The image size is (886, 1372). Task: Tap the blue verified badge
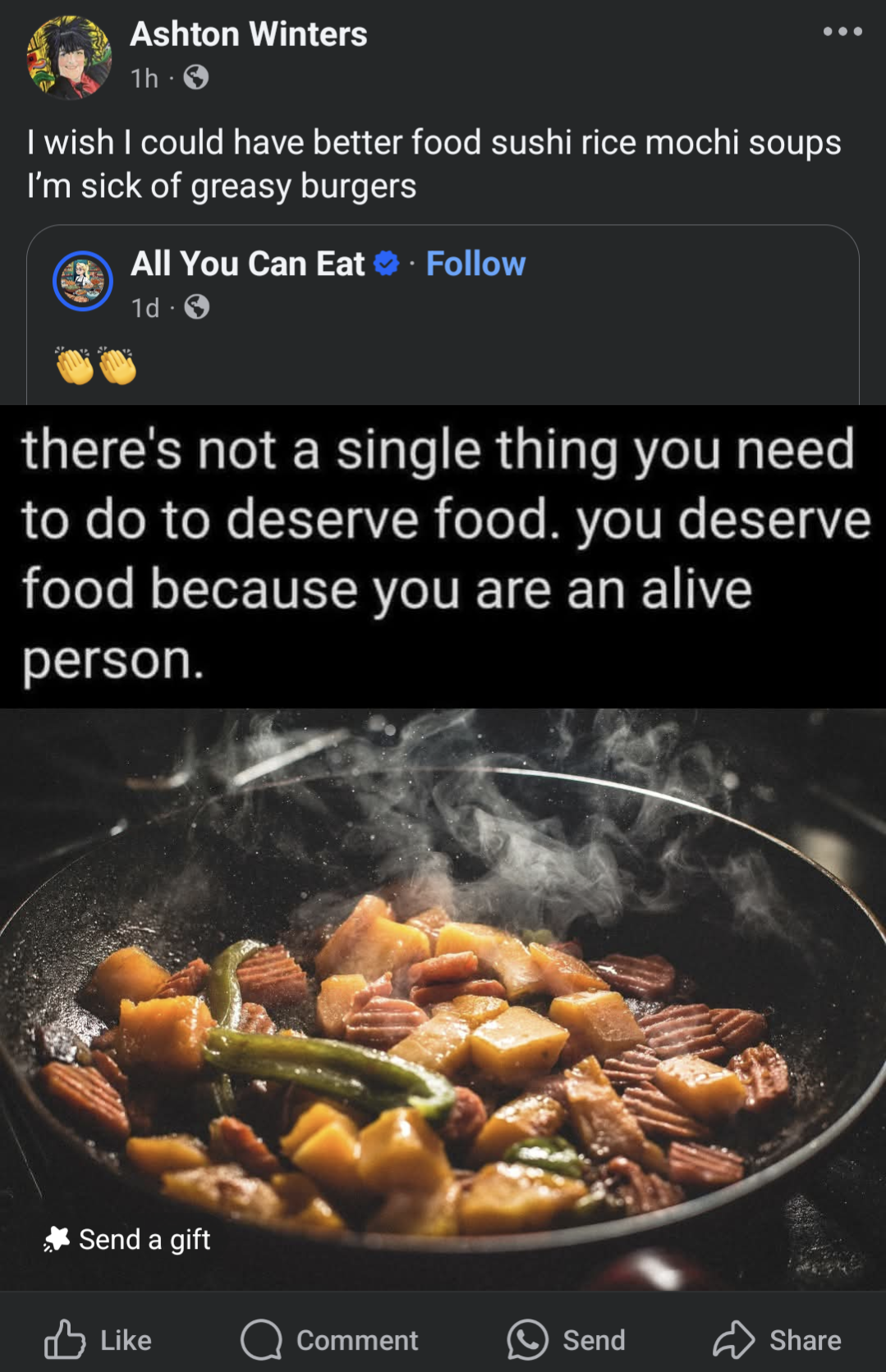pyautogui.click(x=386, y=264)
